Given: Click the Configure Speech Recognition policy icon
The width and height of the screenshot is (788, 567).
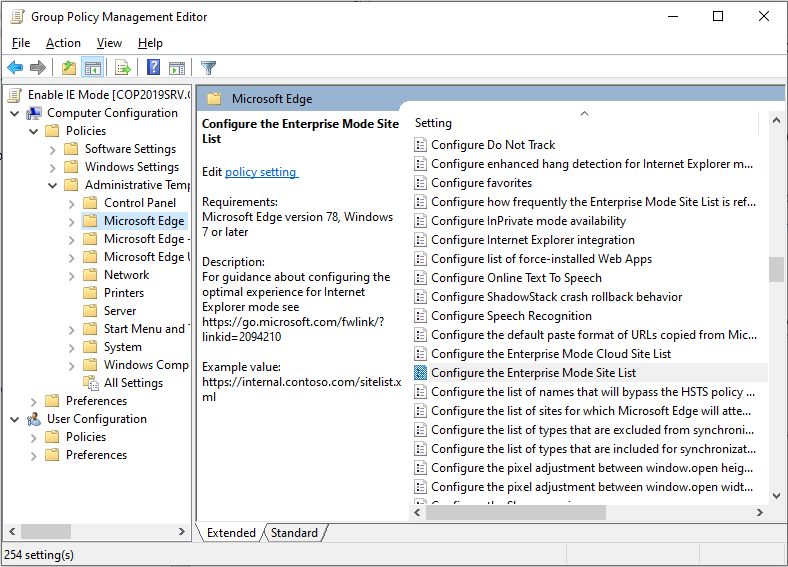Looking at the screenshot, I should click(420, 316).
